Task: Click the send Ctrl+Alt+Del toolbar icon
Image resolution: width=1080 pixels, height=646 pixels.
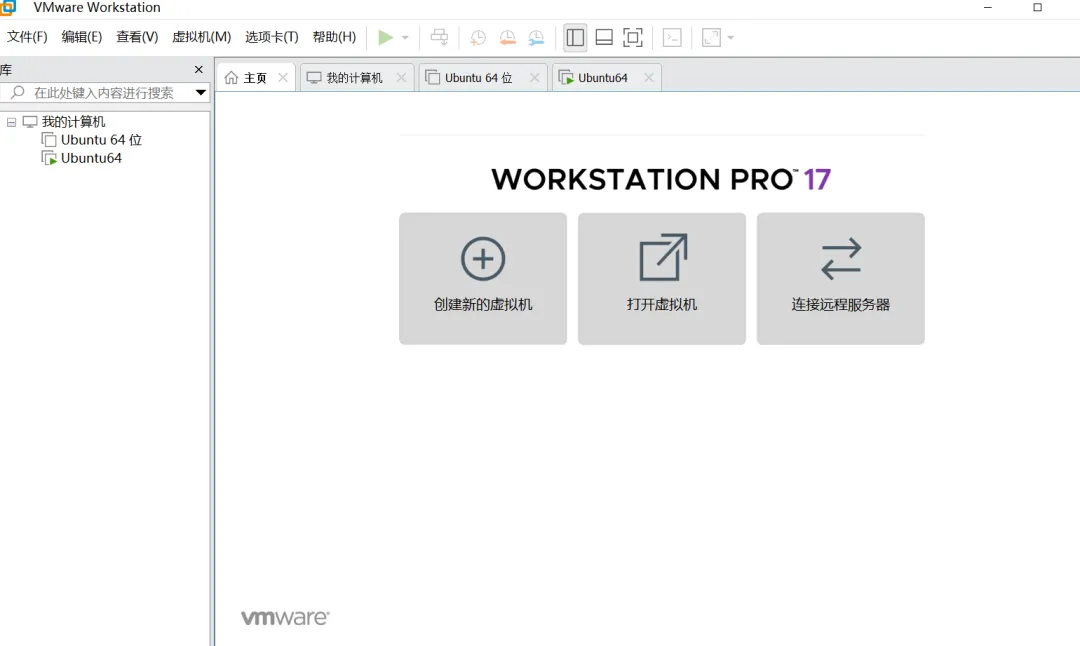Action: coord(439,37)
